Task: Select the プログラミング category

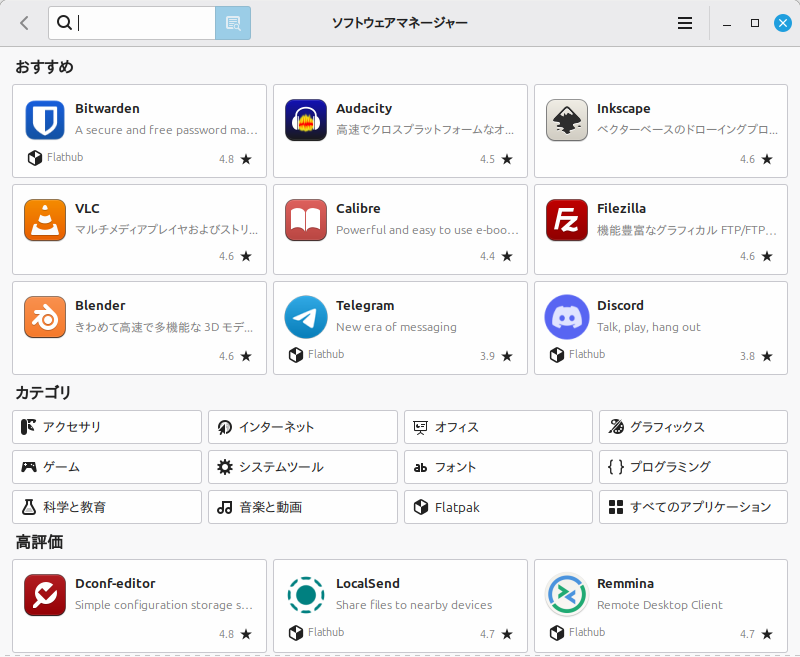Action: click(693, 467)
